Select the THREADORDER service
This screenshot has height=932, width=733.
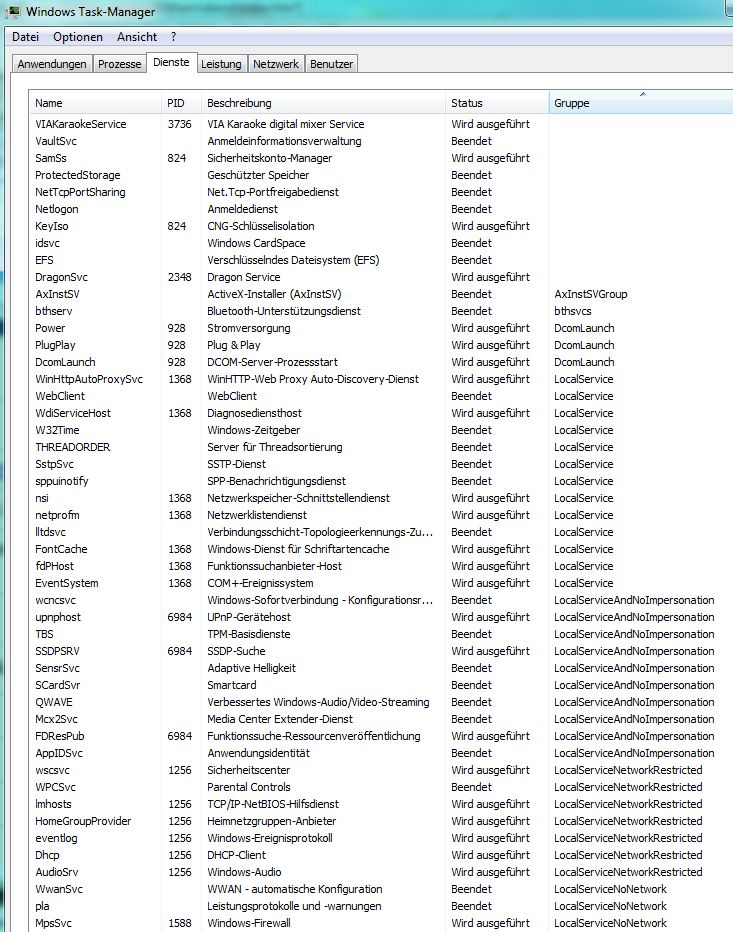pyautogui.click(x=73, y=447)
